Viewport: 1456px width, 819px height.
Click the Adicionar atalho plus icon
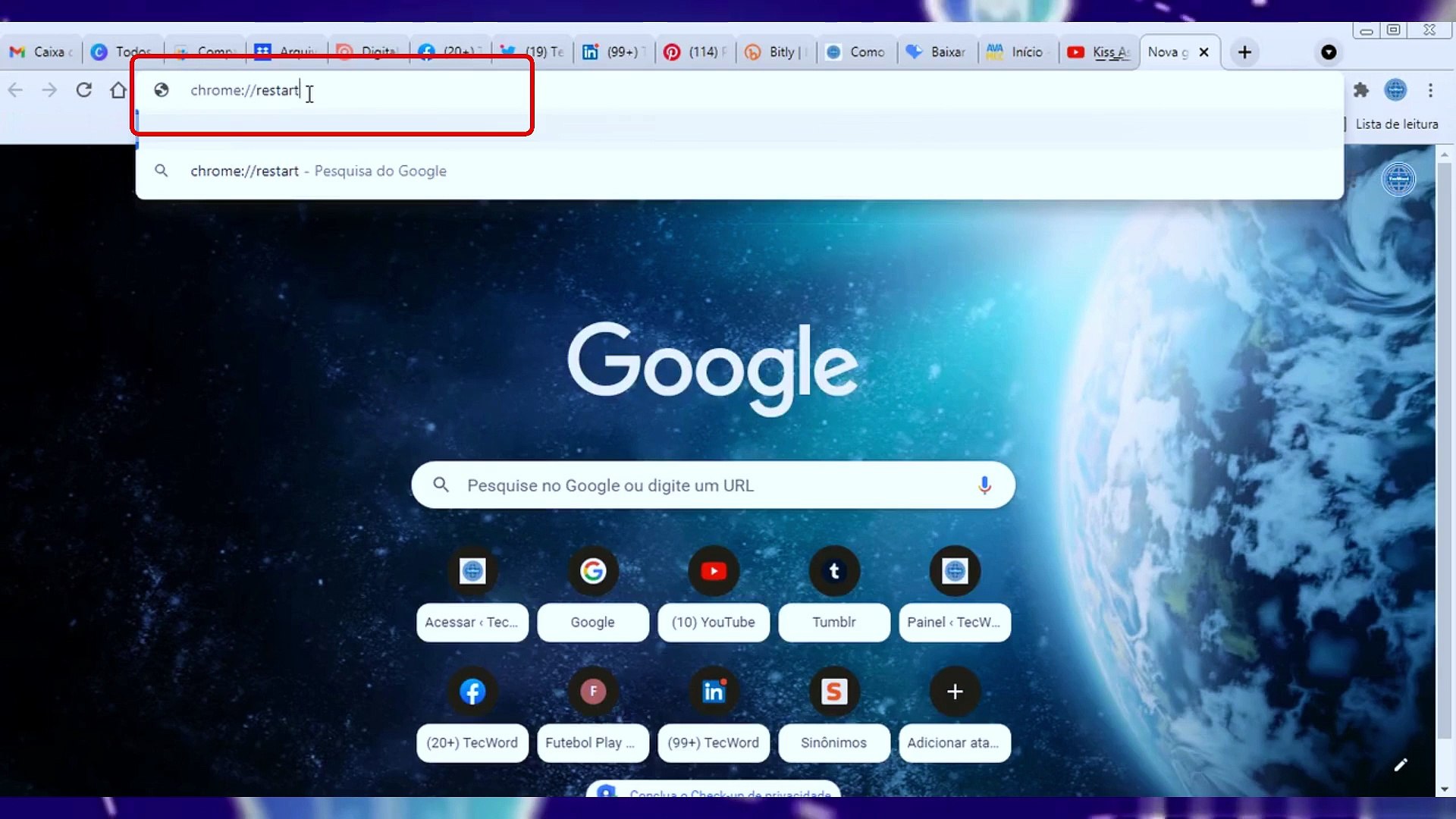(955, 692)
